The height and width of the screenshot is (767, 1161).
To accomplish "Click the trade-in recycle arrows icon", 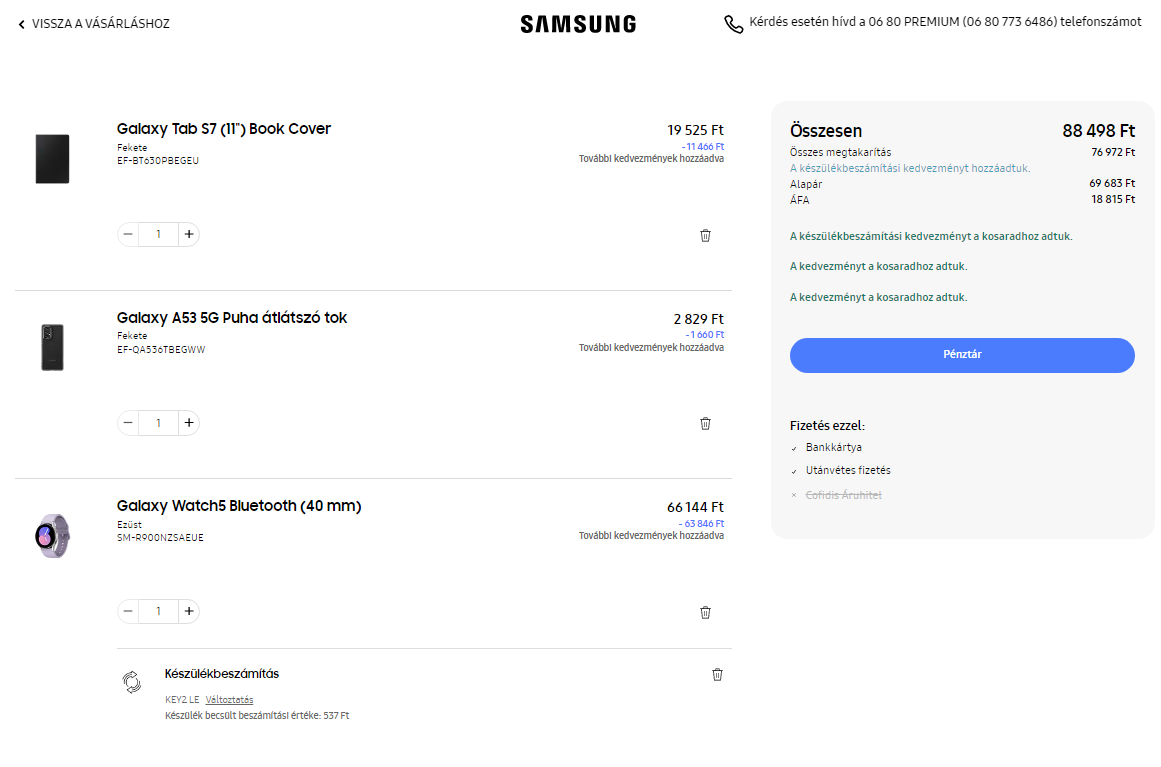I will coord(131,683).
